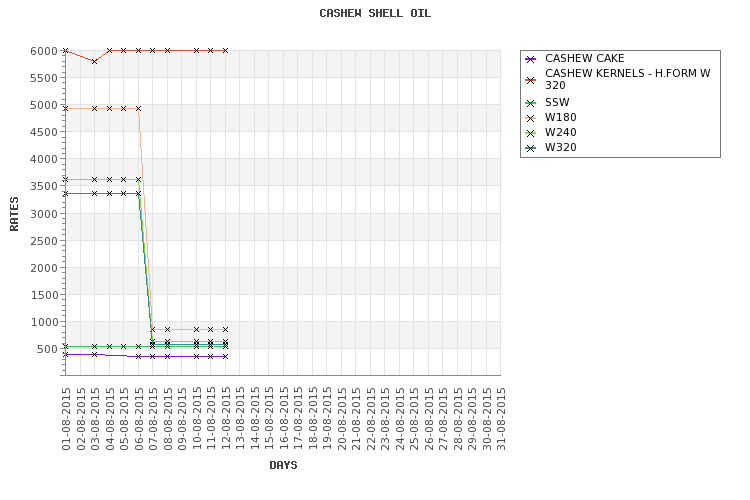Click the 21-08-2015 date label
The width and height of the screenshot is (750, 500).
pyautogui.click(x=356, y=419)
